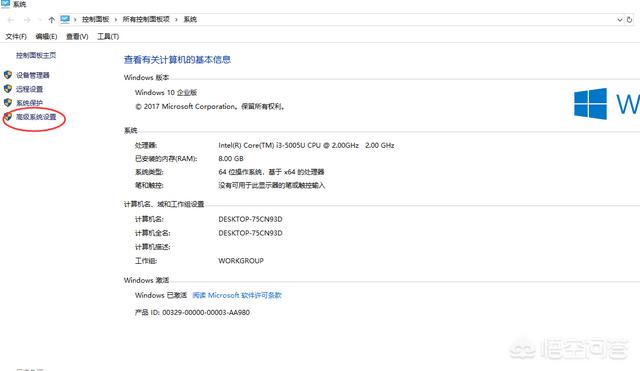The height and width of the screenshot is (371, 640).
Task: Click the computer icon in address bar
Action: click(x=65, y=19)
